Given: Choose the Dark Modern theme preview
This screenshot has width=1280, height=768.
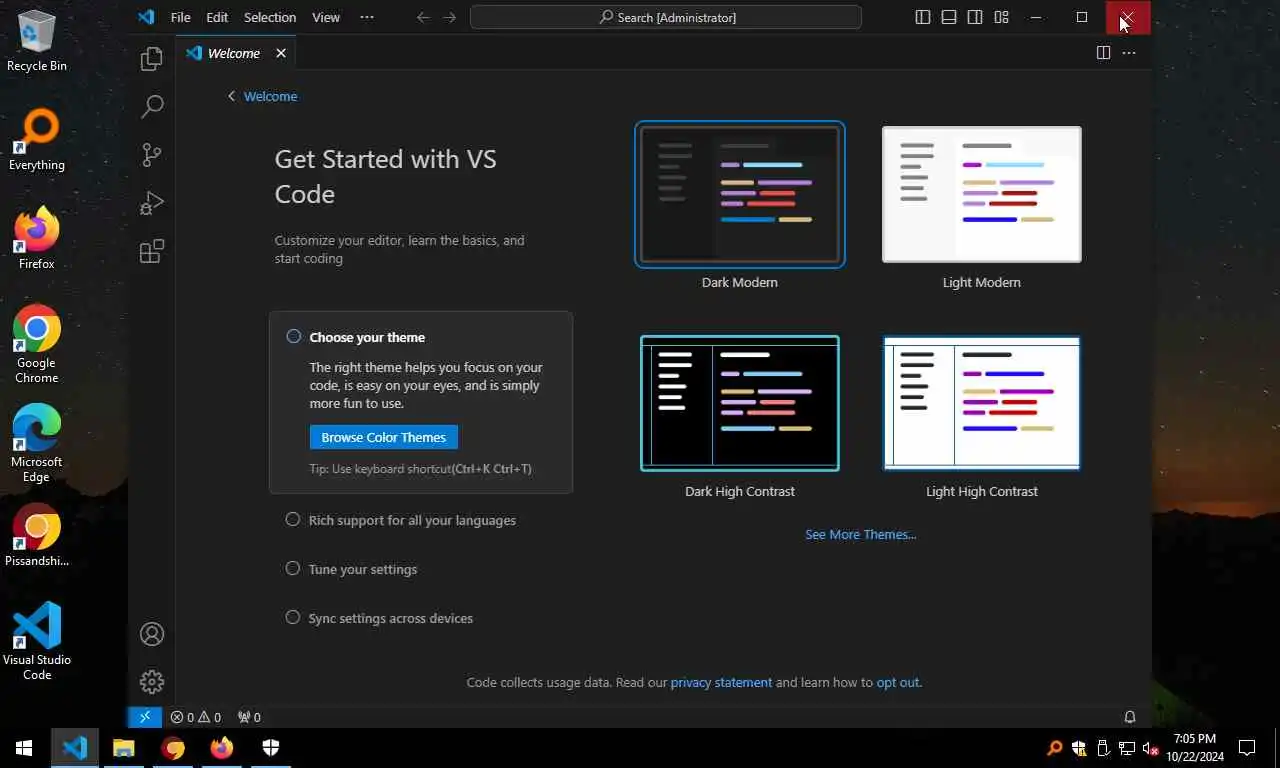Looking at the screenshot, I should [740, 194].
